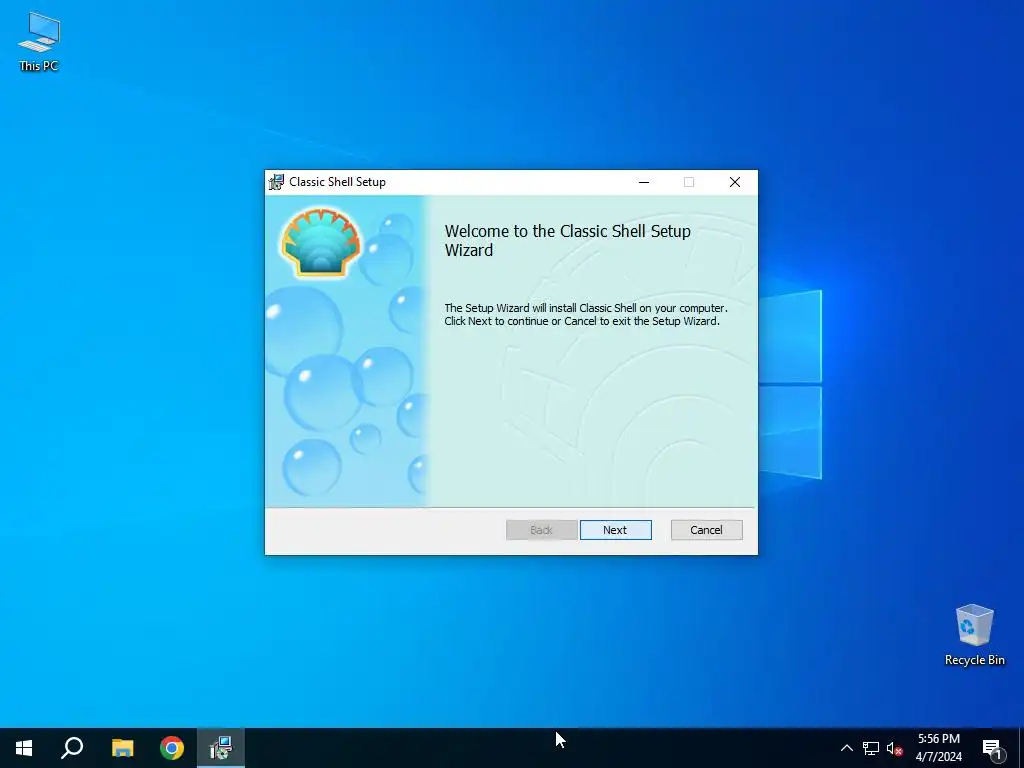Open the notification Action Center
The width and height of the screenshot is (1024, 768).
pyautogui.click(x=993, y=749)
